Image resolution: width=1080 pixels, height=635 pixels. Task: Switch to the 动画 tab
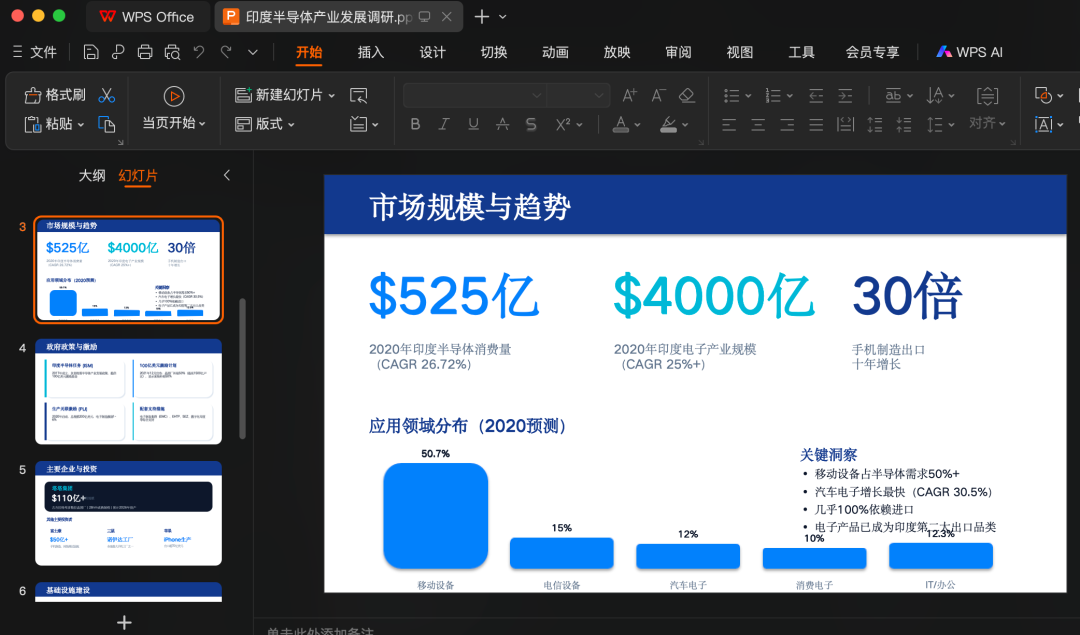tap(555, 52)
